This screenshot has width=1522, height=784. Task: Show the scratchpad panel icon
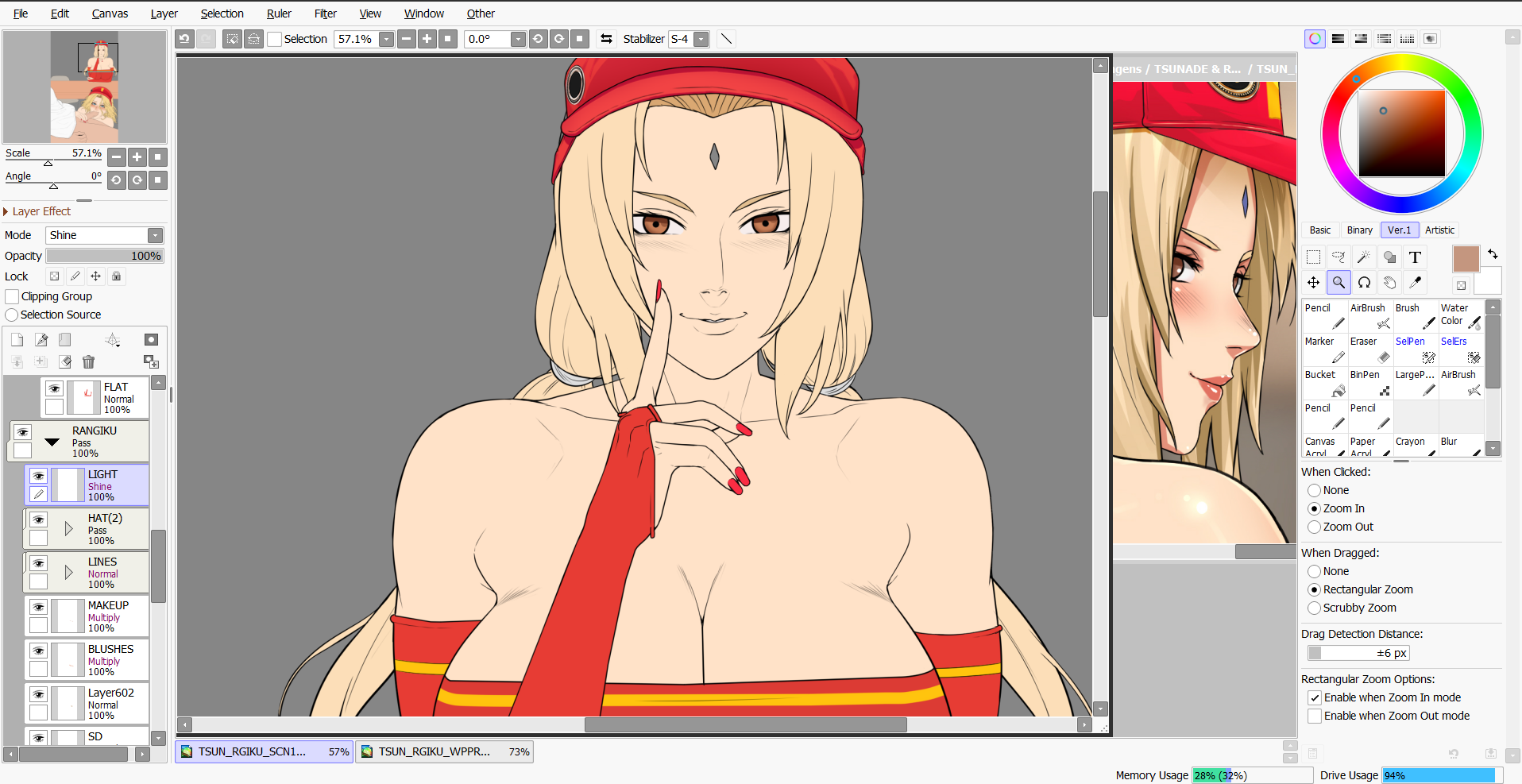[x=1431, y=39]
